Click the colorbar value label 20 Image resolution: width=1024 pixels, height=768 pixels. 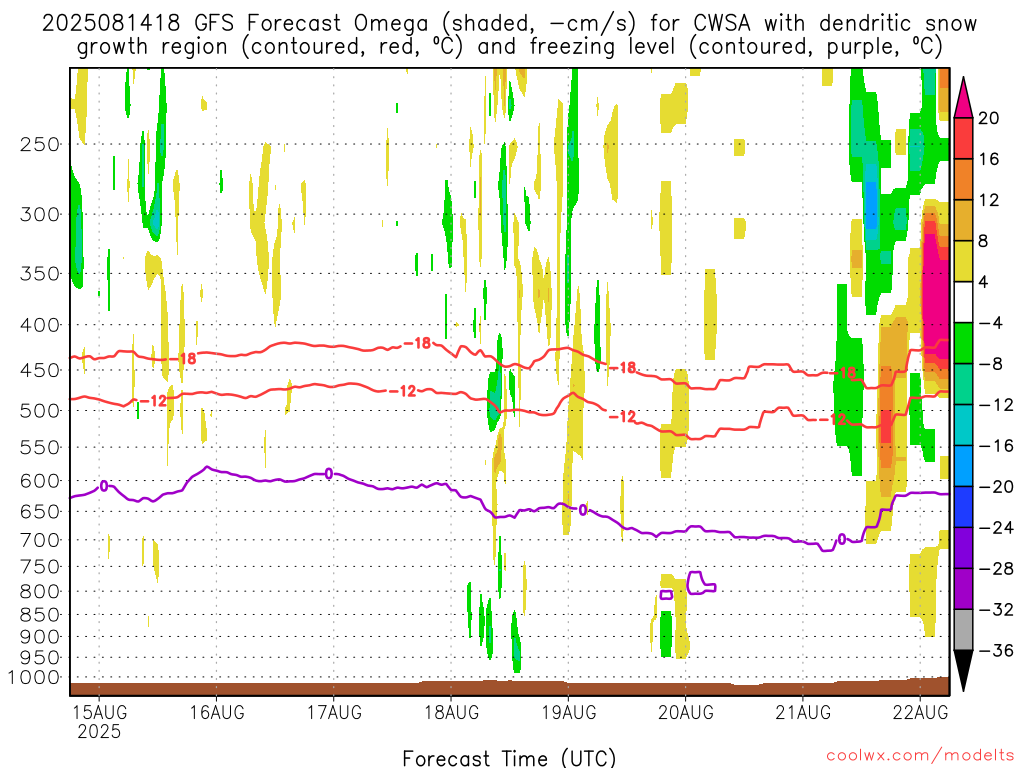[x=989, y=118]
